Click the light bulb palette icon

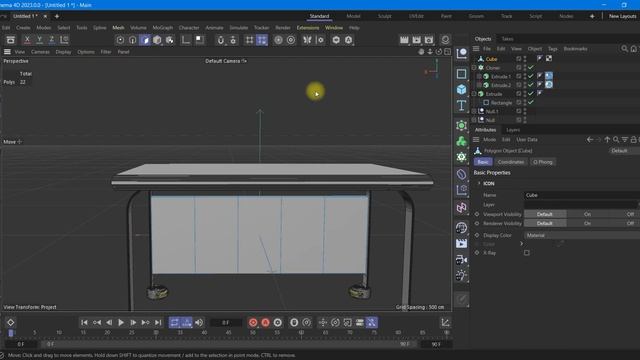[462, 275]
